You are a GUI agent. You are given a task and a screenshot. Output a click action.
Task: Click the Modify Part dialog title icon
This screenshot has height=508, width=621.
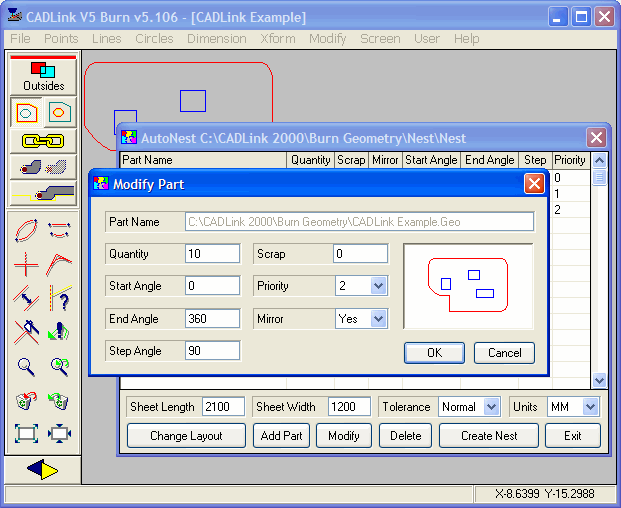click(x=101, y=184)
